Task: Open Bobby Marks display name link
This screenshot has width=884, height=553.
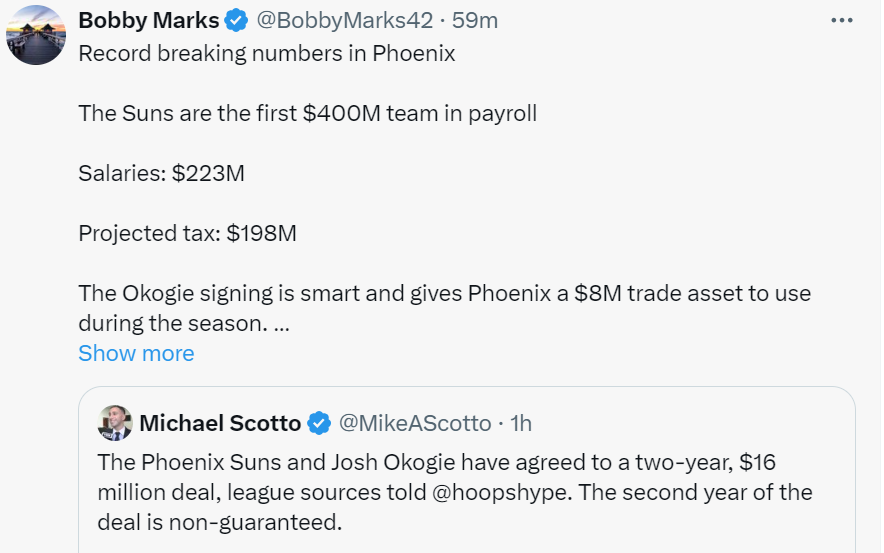Action: point(148,20)
